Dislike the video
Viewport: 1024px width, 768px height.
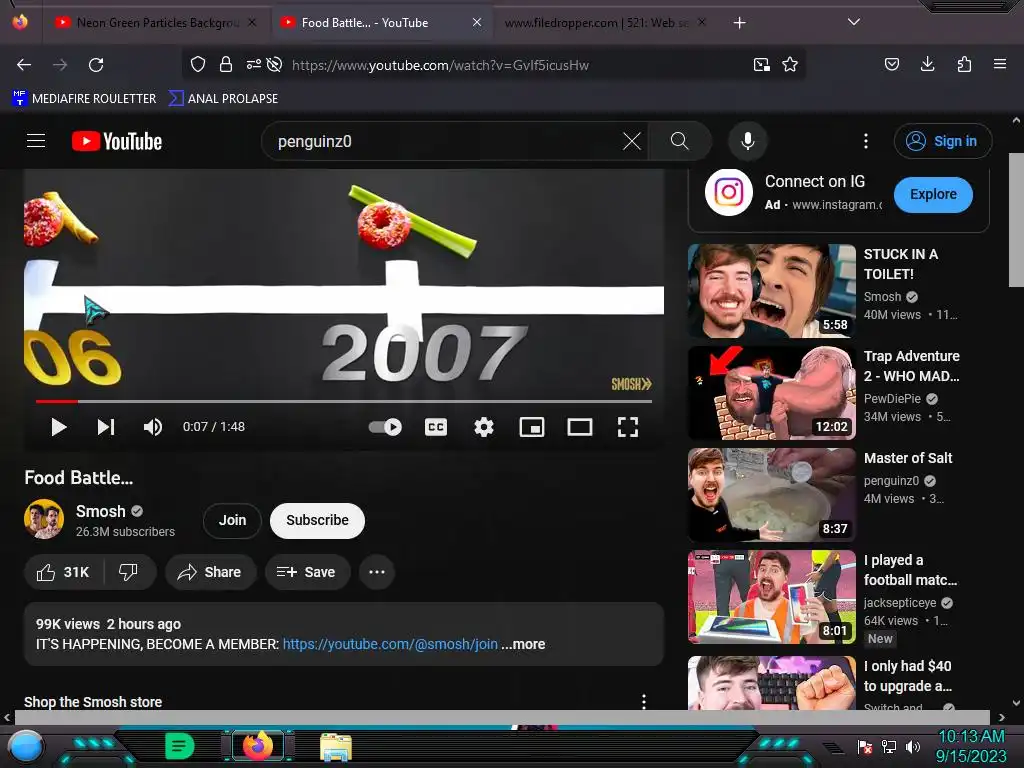(x=129, y=572)
